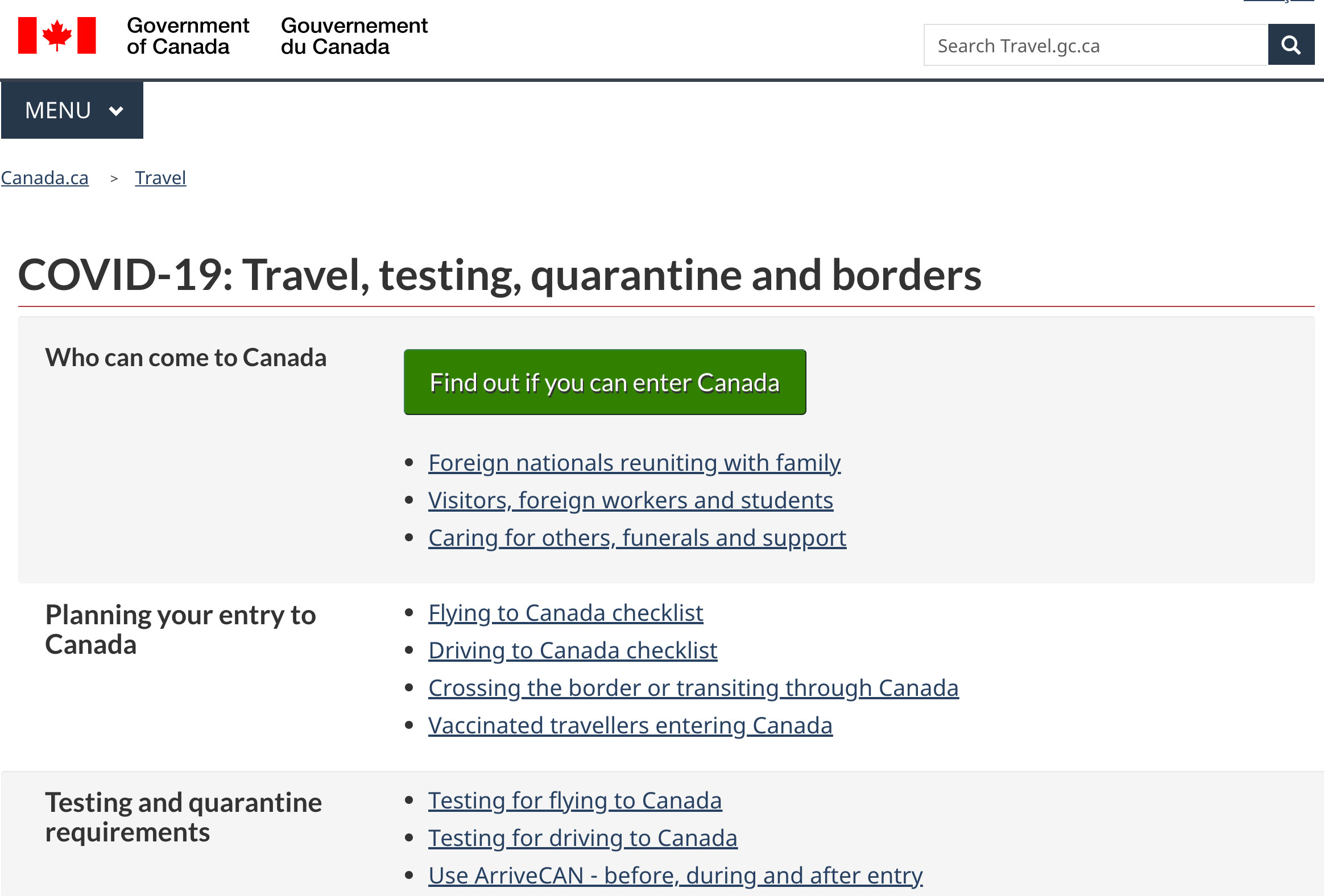Click the Government of Canada wordmark

[188, 36]
